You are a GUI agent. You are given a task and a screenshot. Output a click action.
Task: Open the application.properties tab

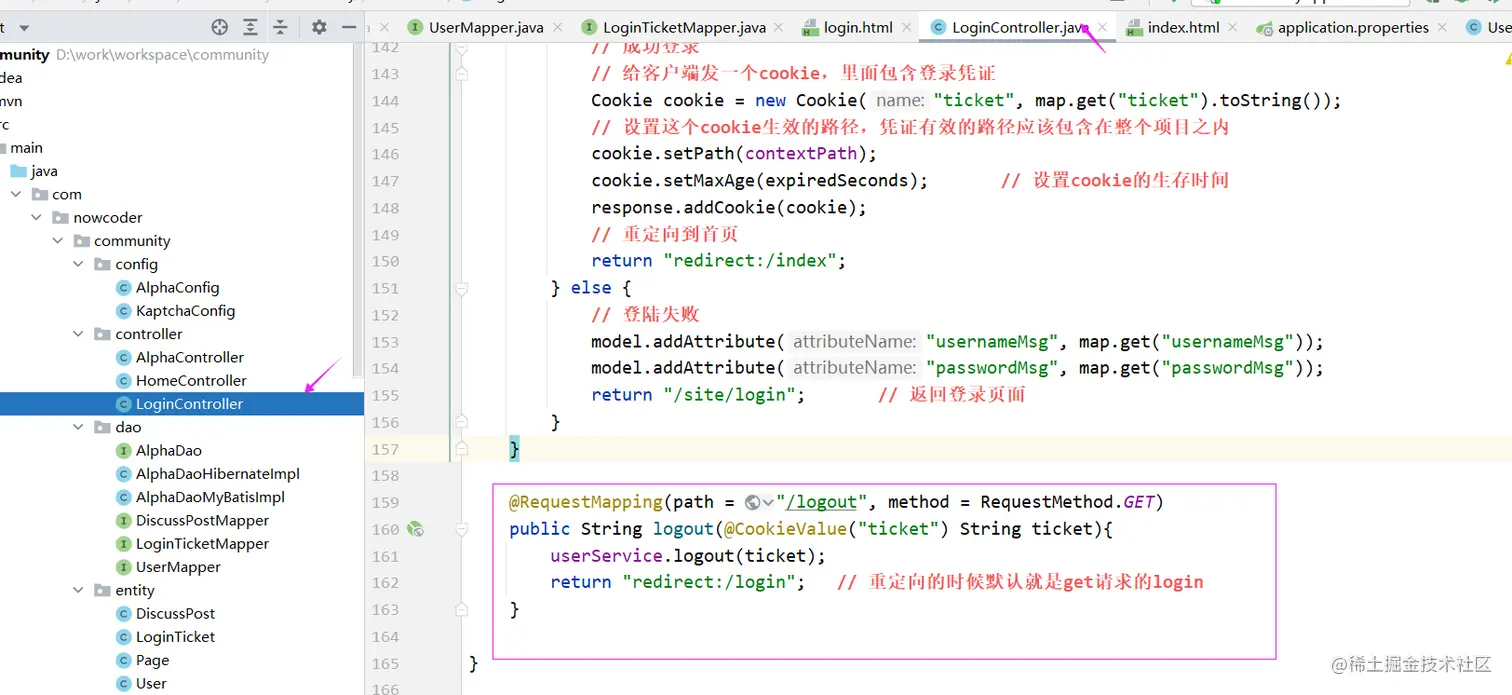pos(1353,28)
